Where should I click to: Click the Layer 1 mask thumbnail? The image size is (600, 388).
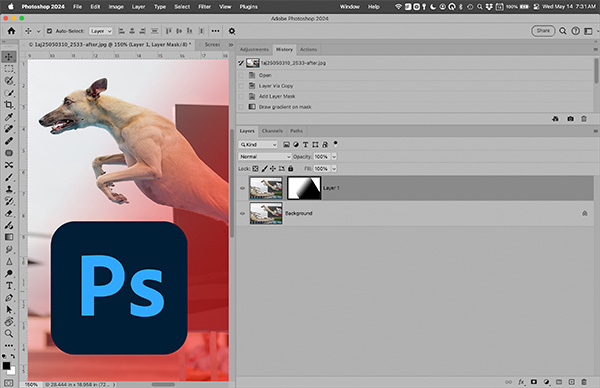304,188
